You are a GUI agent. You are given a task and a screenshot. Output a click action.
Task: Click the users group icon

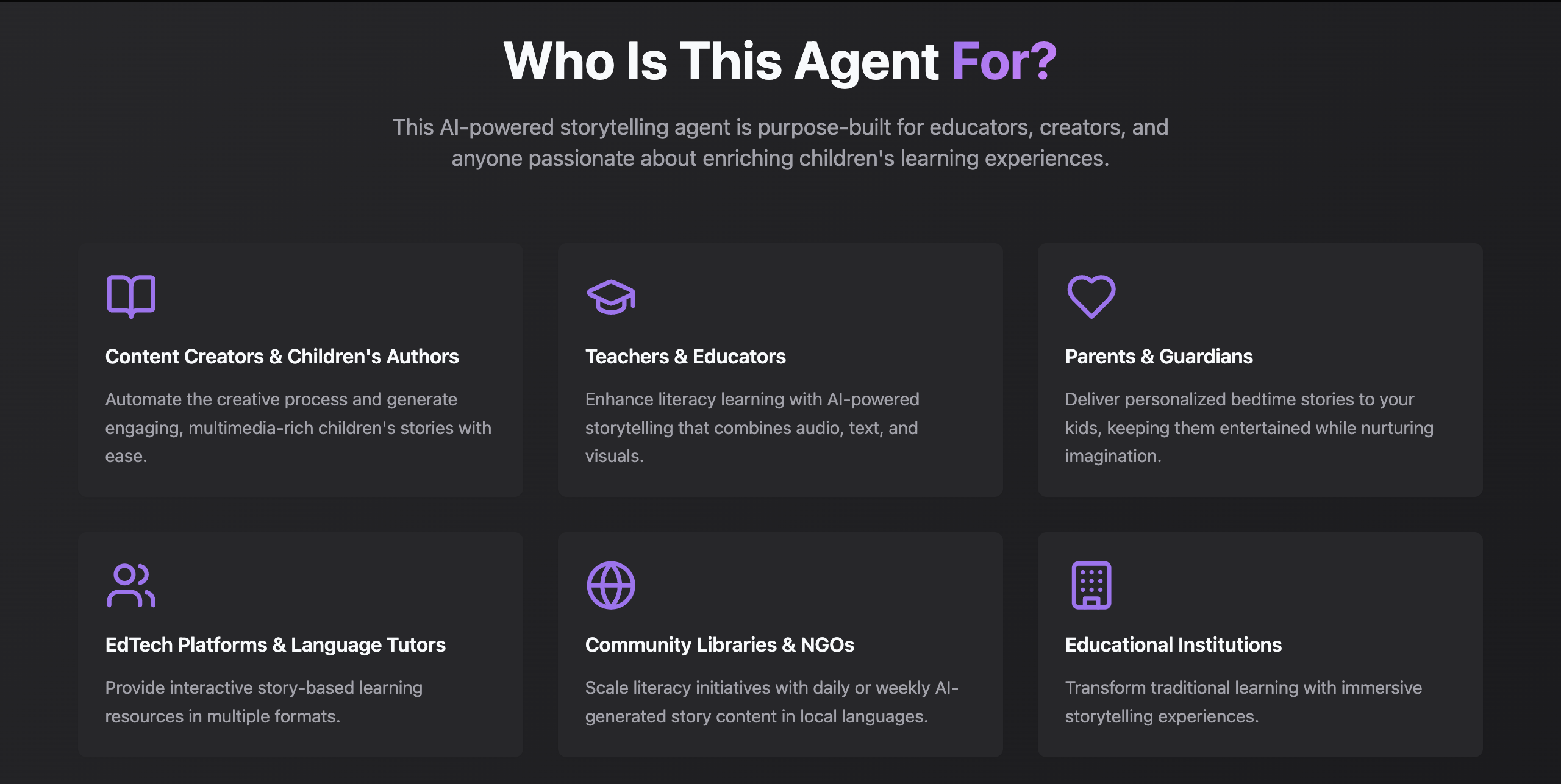pos(131,585)
